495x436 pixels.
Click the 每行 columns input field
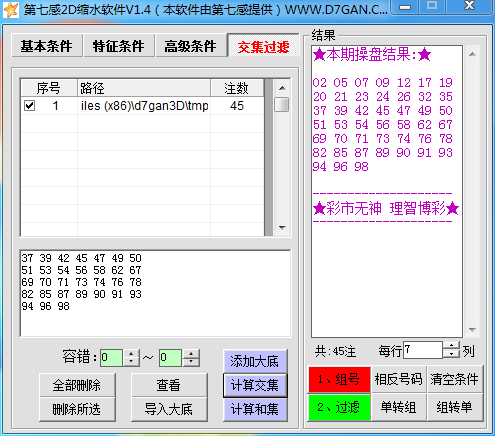click(423, 350)
